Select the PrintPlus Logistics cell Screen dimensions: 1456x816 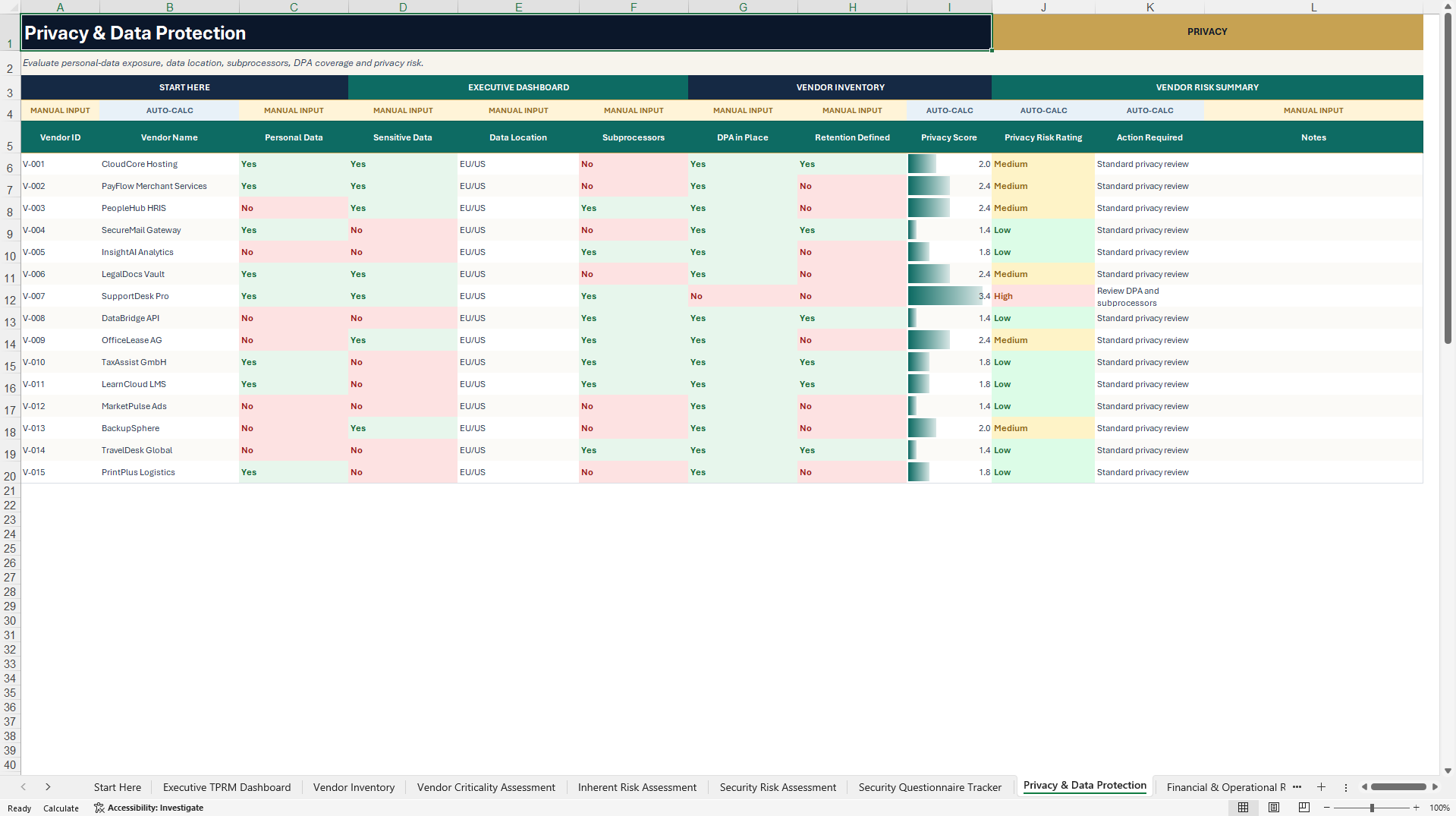click(169, 472)
